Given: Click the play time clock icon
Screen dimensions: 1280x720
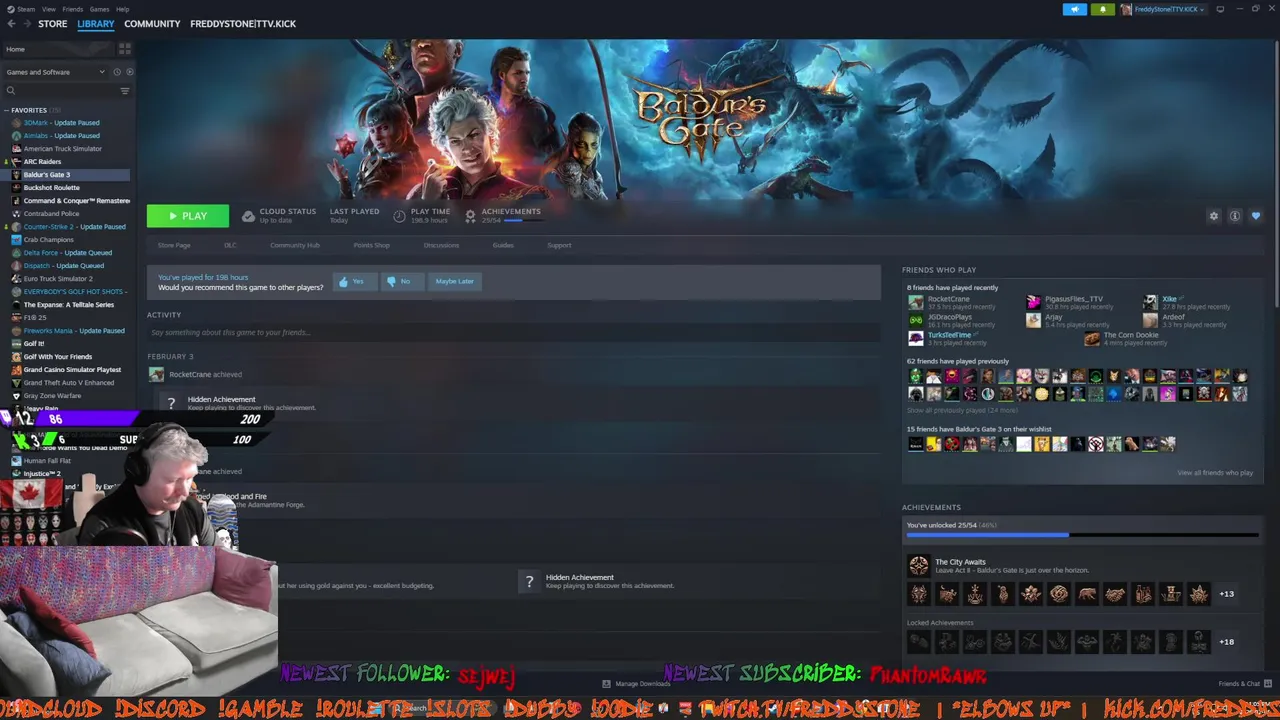Looking at the screenshot, I should 399,216.
